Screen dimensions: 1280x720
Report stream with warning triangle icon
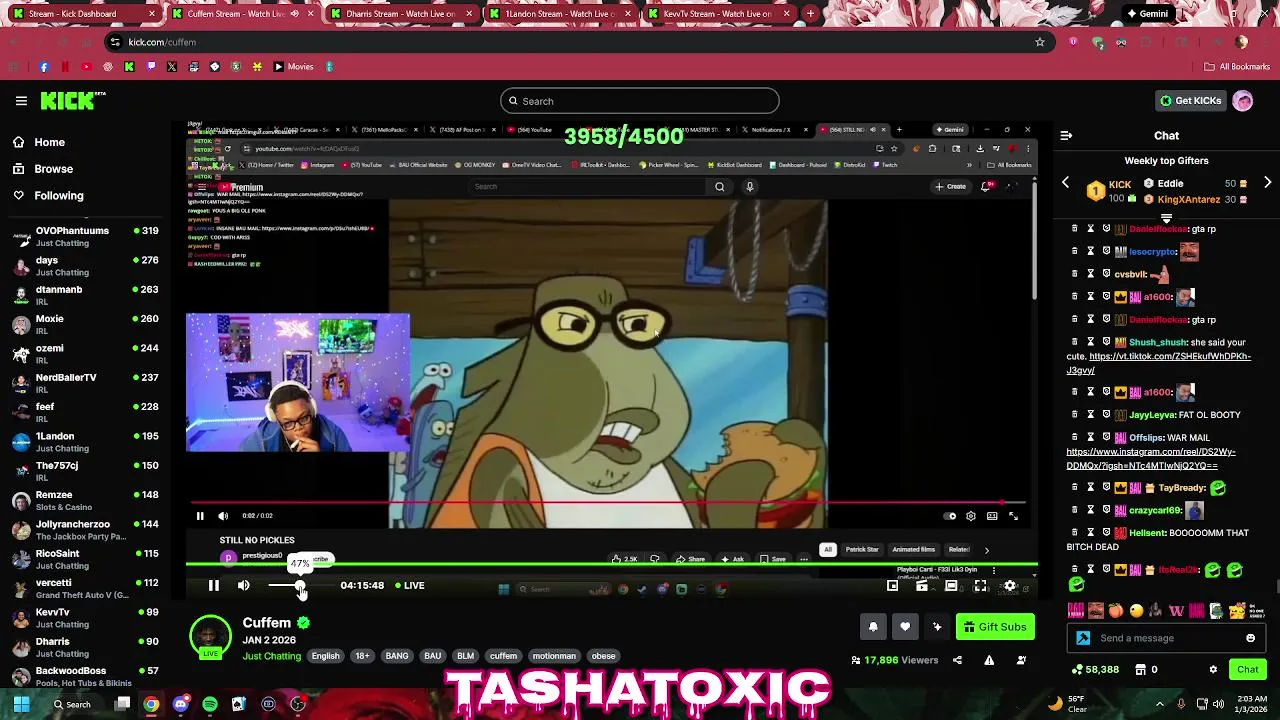989,660
